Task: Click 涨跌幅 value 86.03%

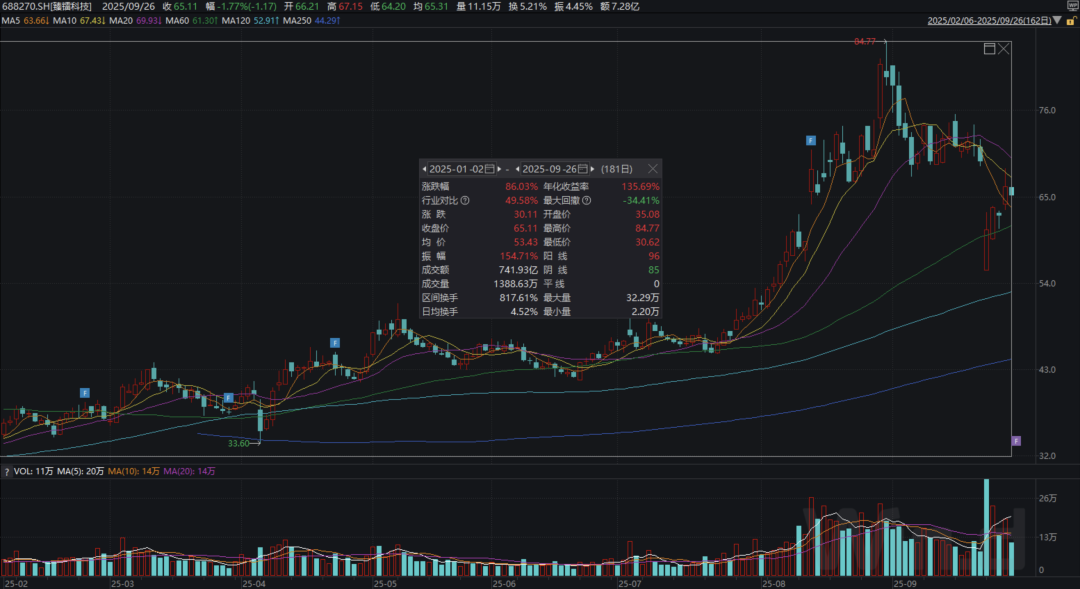Action: [x=521, y=187]
